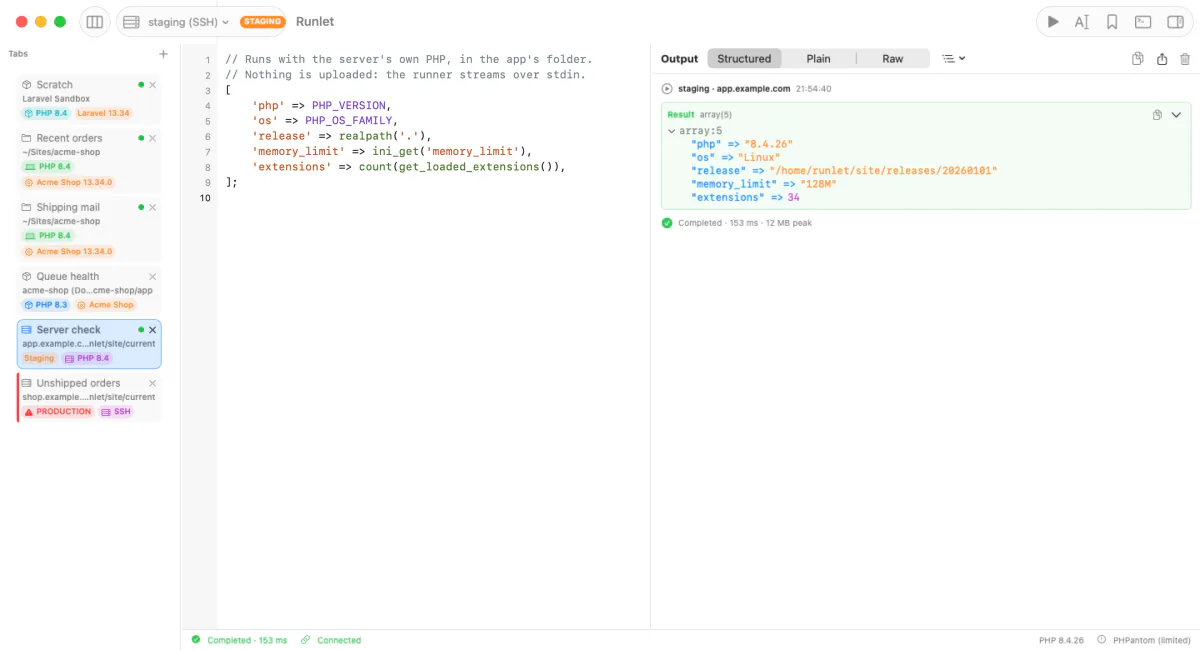Toggle the sidebar columns icon
The height and width of the screenshot is (650, 1200).
95,21
